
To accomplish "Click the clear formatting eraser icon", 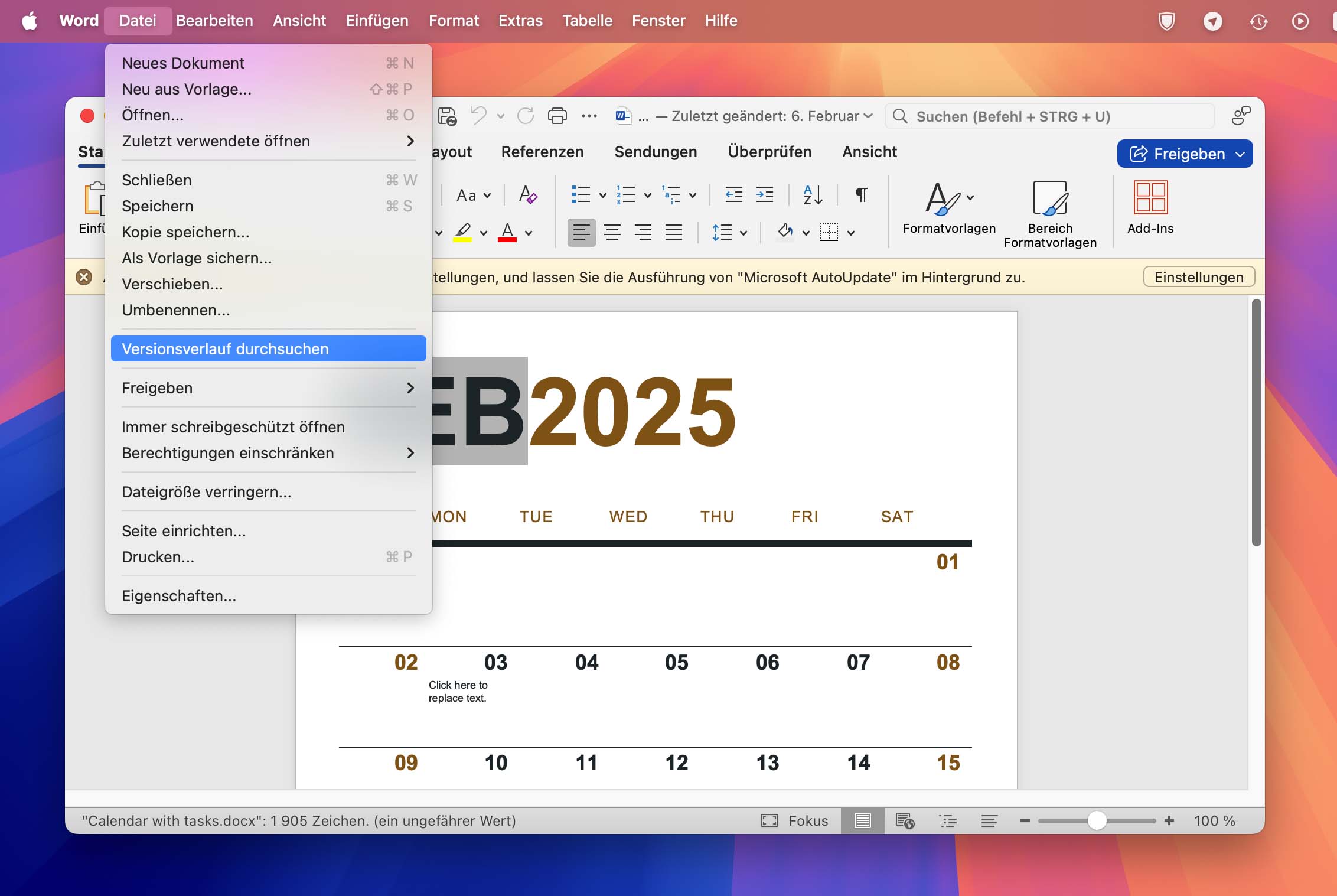I will click(x=528, y=194).
